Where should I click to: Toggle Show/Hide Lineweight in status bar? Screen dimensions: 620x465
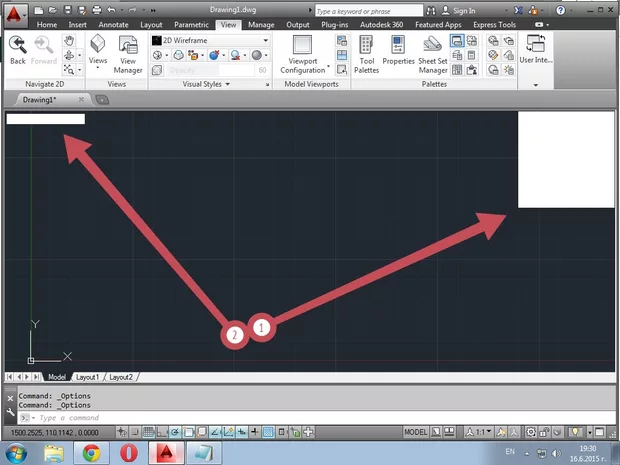click(254, 432)
